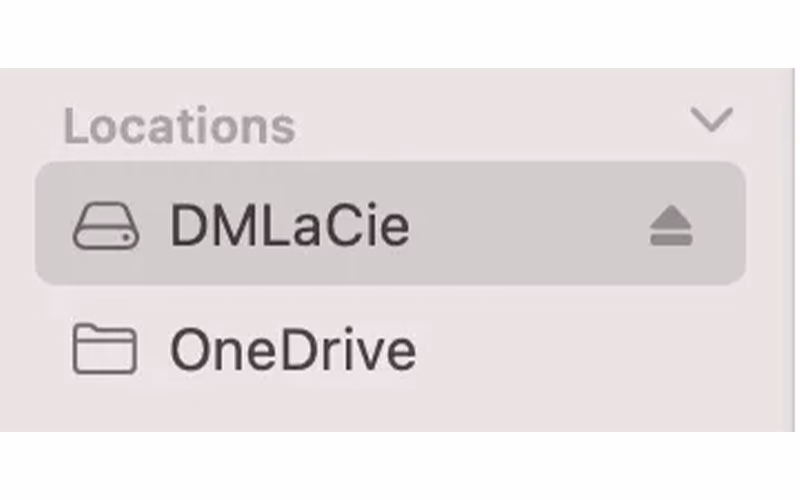This screenshot has height=500, width=800.
Task: Select the DMLaCie sidebar label
Action: click(x=289, y=227)
